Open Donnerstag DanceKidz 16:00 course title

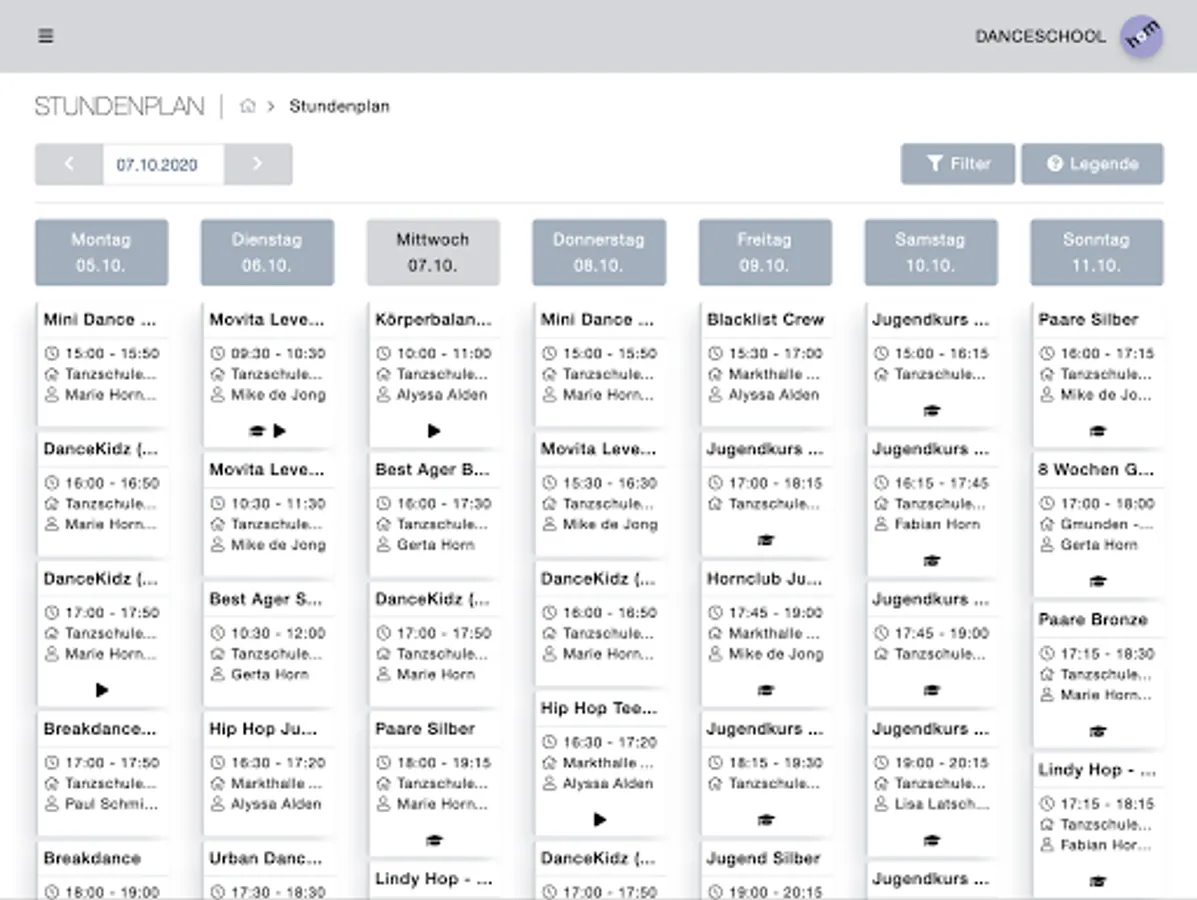598,579
